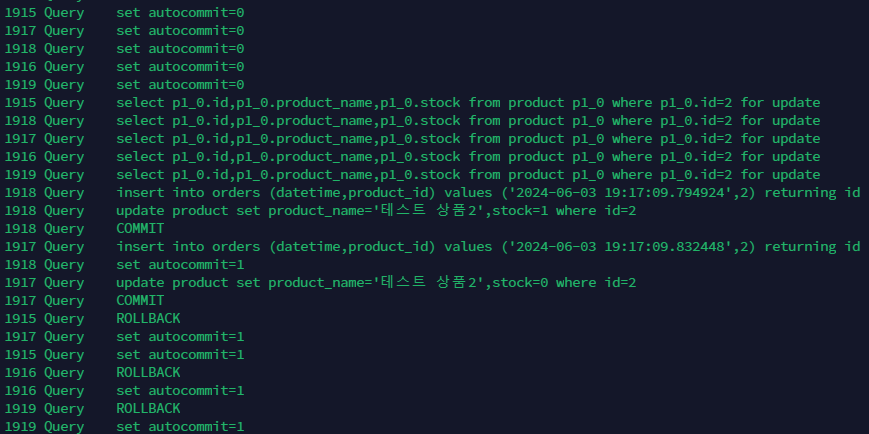Image resolution: width=869 pixels, height=434 pixels.
Task: Click the COMMIT statement of thread 1917
Action: pos(140,301)
